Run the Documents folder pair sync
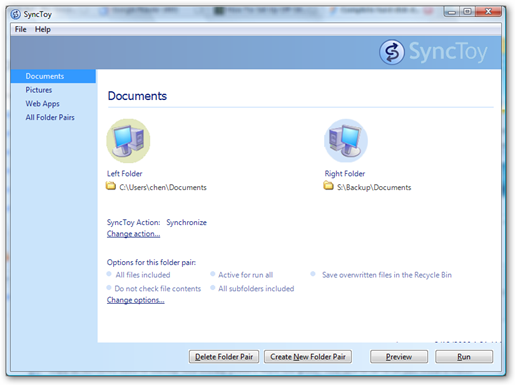 464,357
